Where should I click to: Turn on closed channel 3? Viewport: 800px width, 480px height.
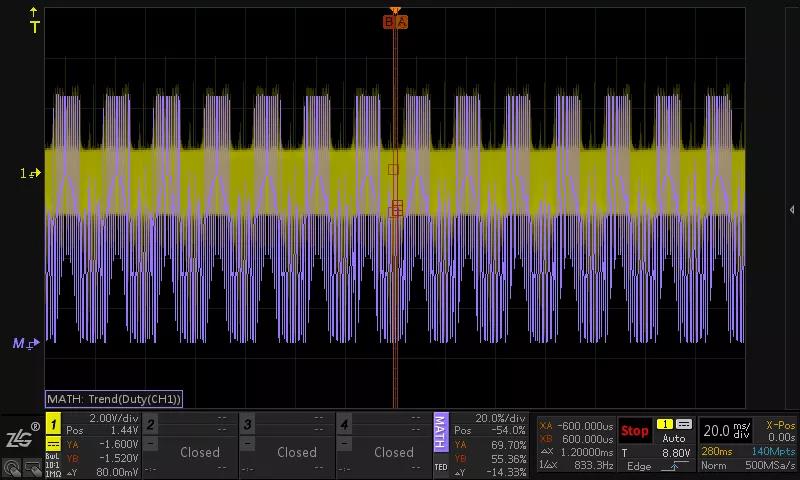[x=296, y=452]
